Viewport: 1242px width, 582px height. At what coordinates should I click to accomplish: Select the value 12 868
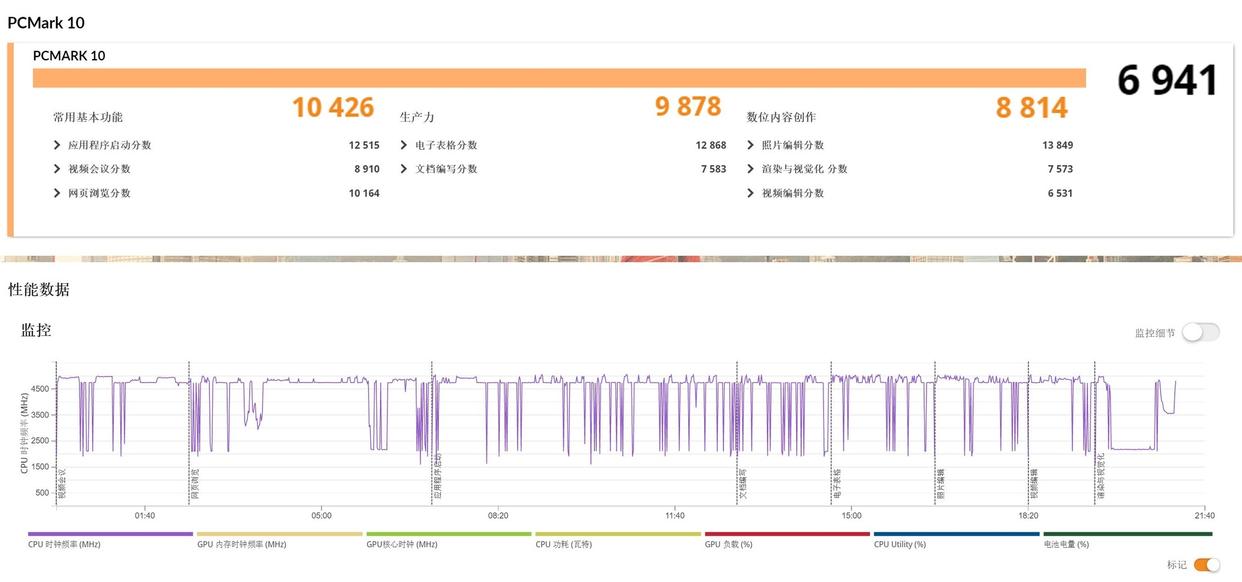[711, 145]
